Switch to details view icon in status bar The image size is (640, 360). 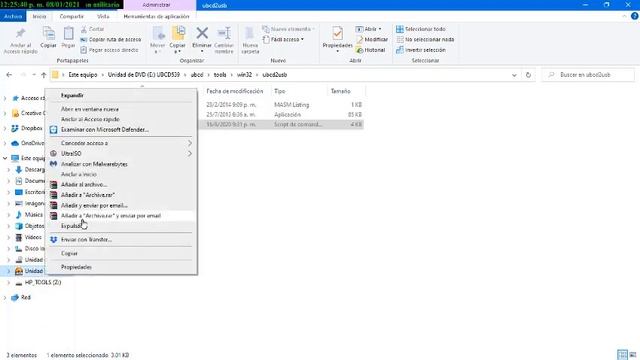point(622,354)
